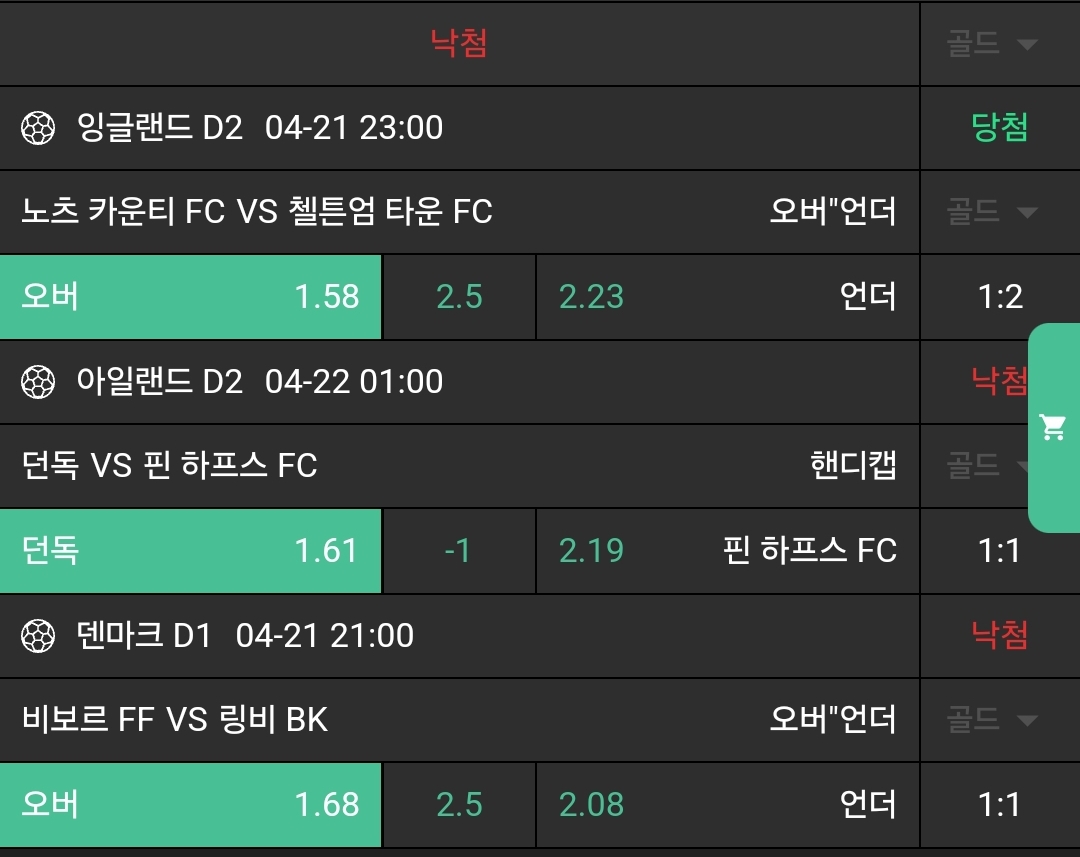
Task: Click the 1:2 score result cell
Action: pos(999,297)
